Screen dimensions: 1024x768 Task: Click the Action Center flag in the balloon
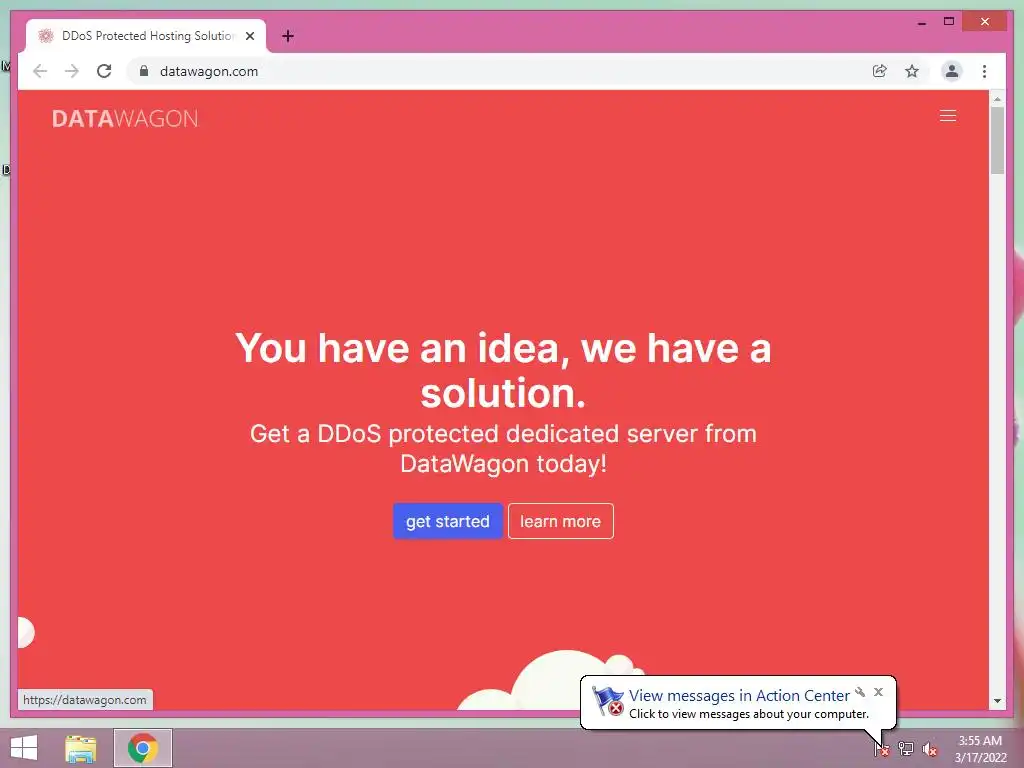coord(607,701)
